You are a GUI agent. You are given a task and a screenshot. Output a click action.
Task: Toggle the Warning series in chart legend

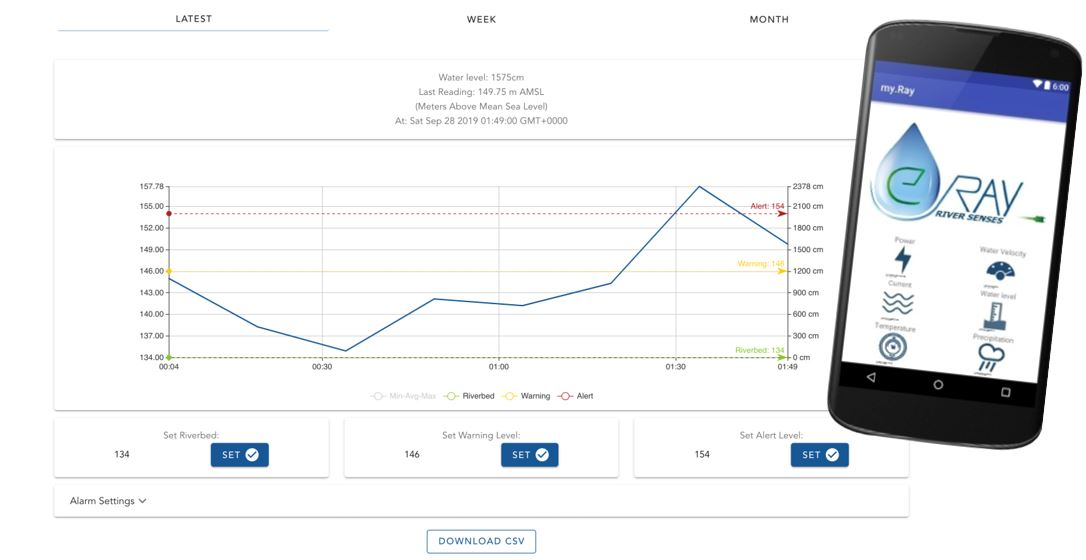click(526, 396)
